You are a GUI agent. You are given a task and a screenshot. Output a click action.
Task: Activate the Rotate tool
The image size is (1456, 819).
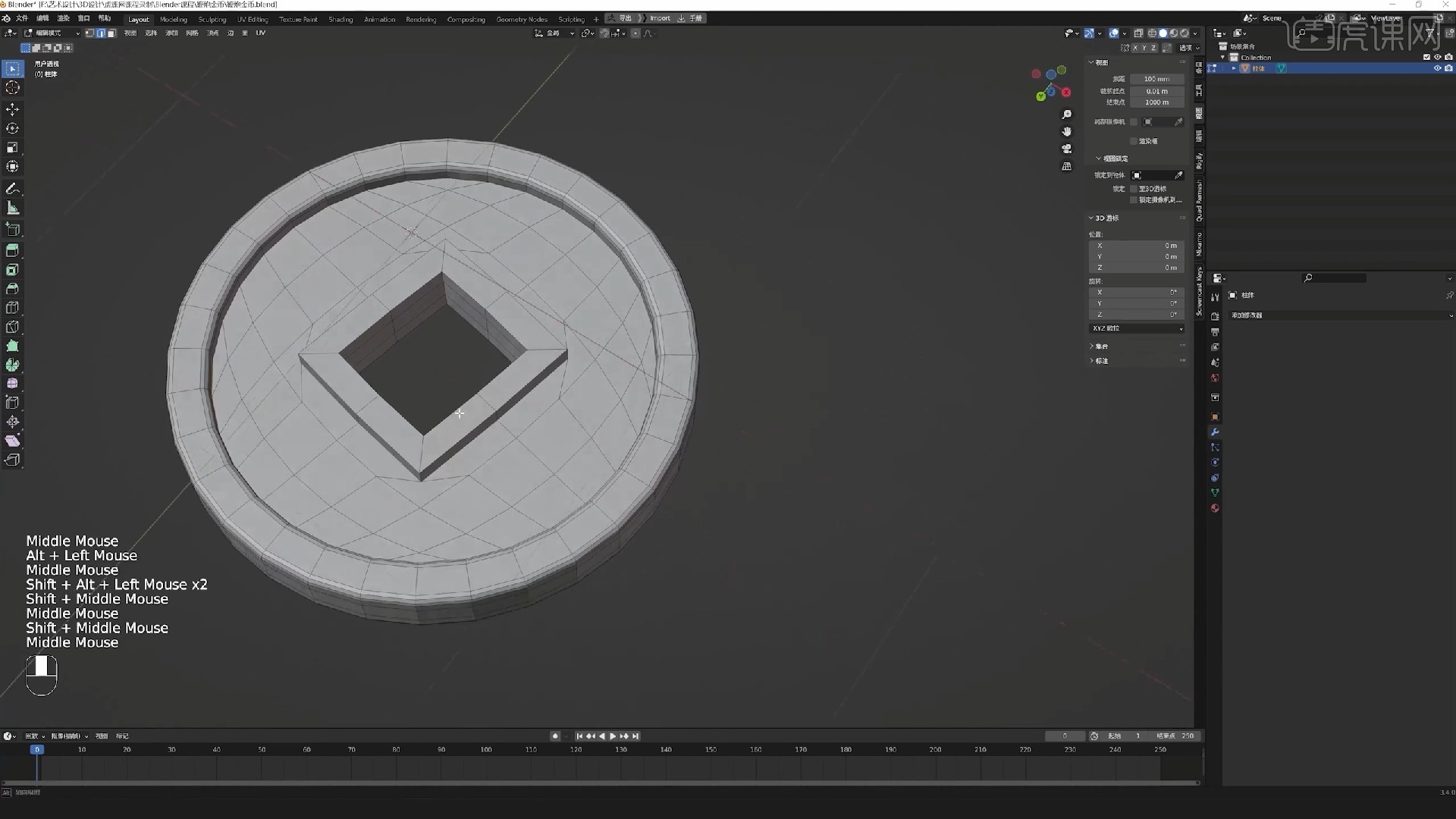click(12, 129)
